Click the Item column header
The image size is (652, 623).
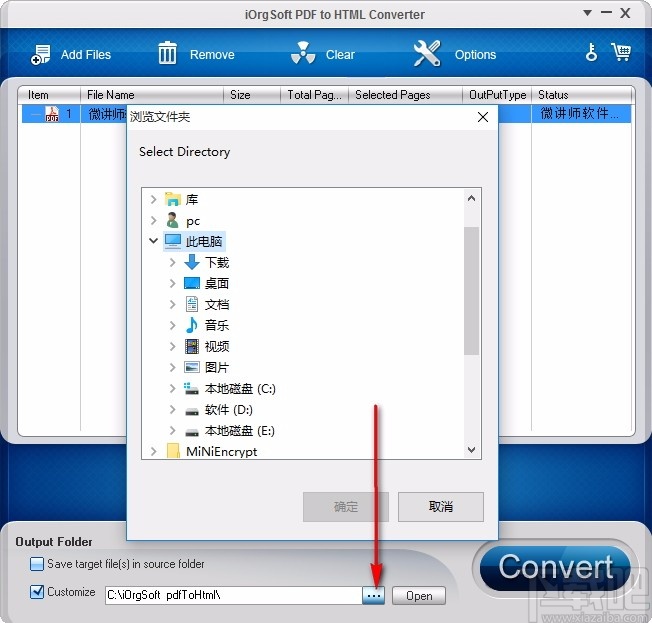(49, 95)
